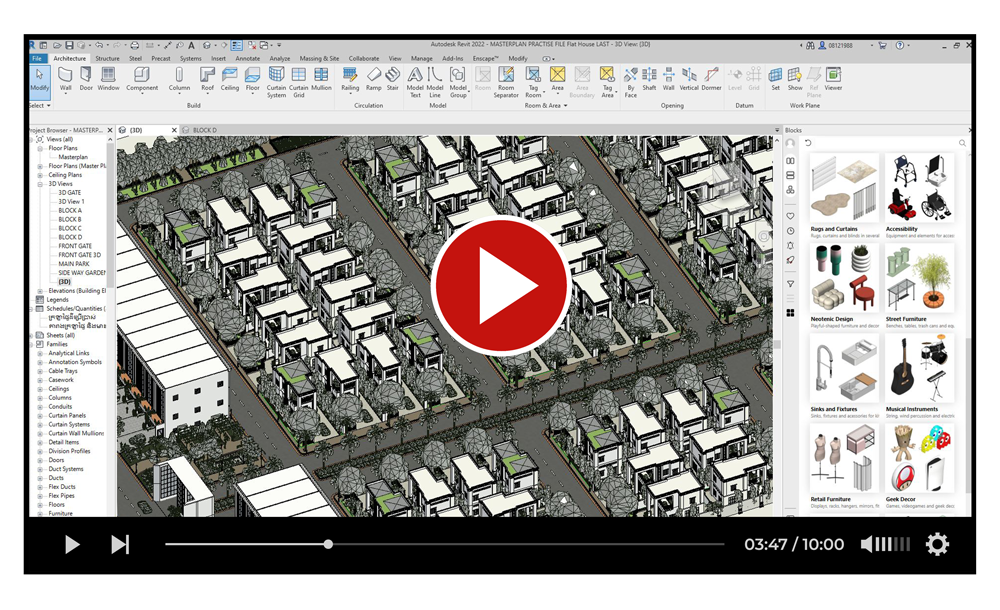The height and width of the screenshot is (610, 1000).
Task: Select the Railing tool
Action: [349, 78]
